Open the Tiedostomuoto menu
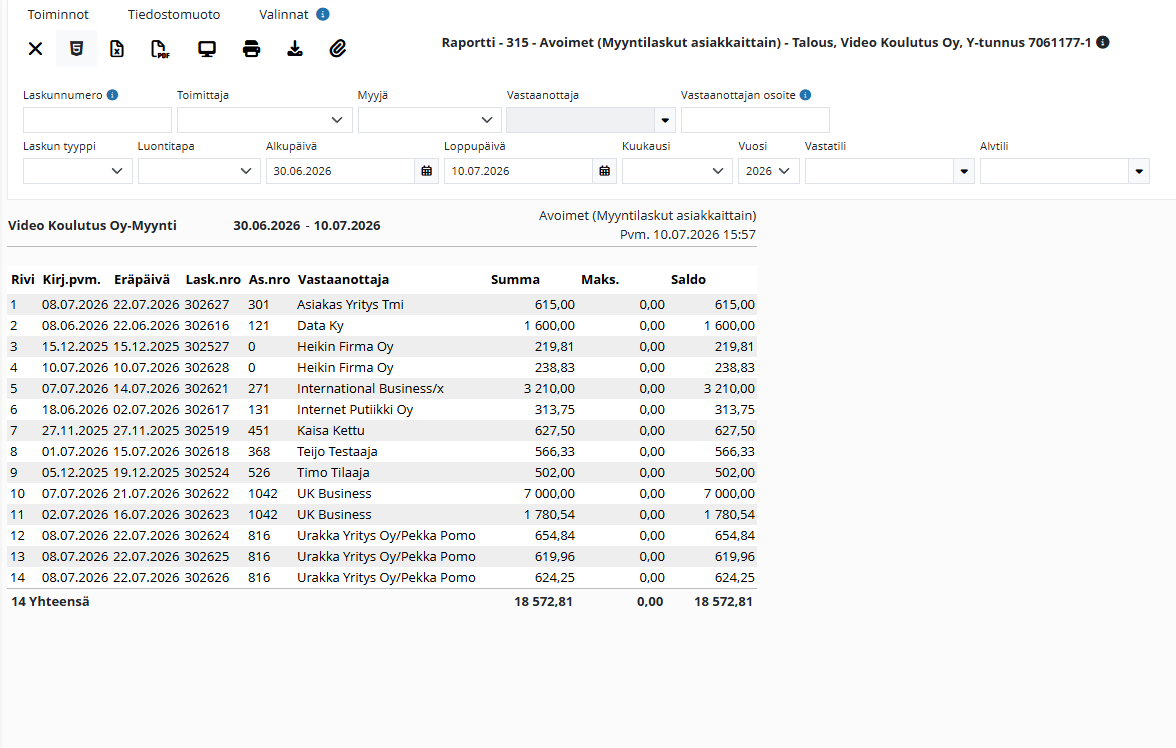The height and width of the screenshot is (748, 1176). click(174, 14)
